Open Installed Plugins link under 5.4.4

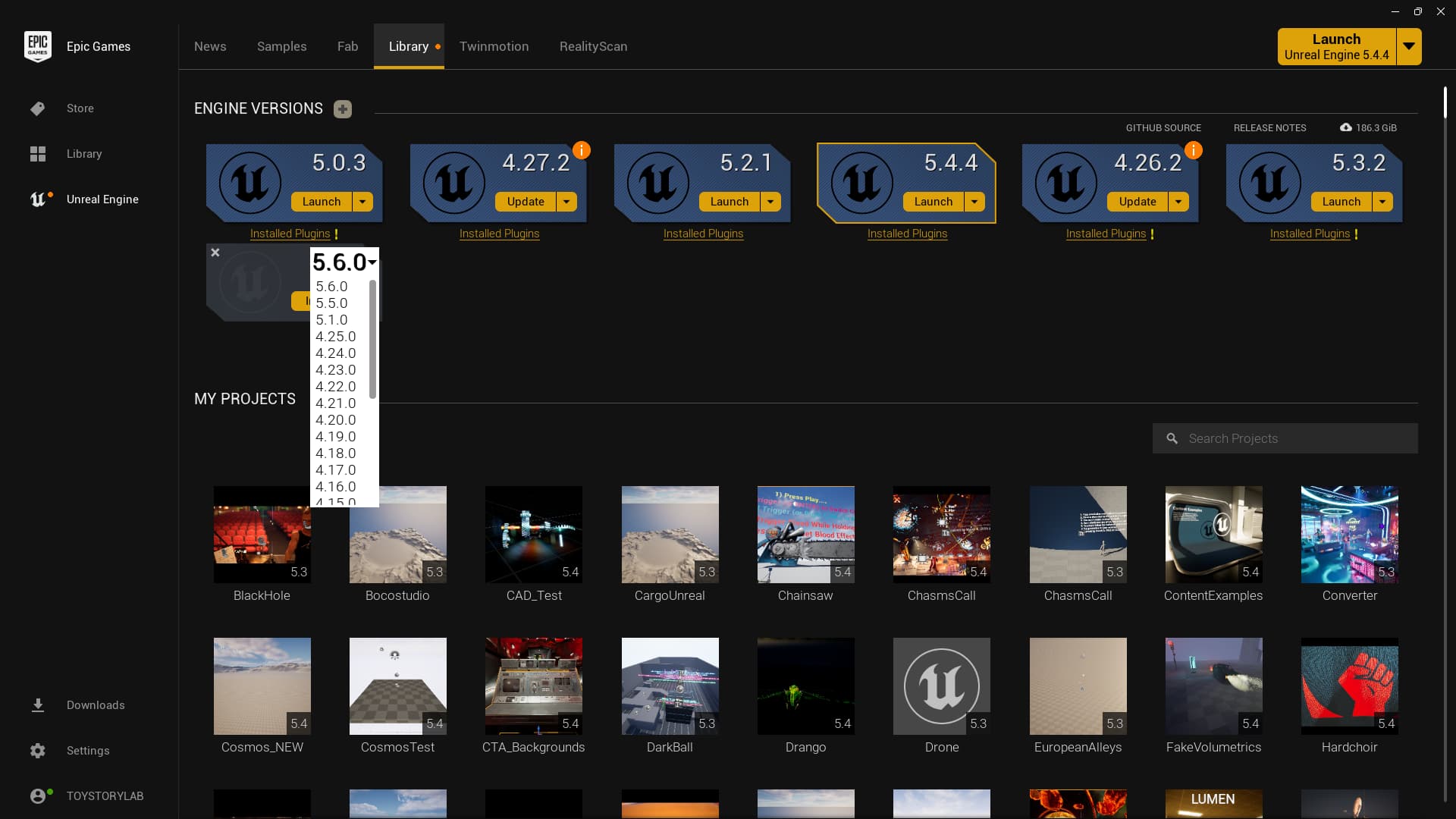[907, 234]
